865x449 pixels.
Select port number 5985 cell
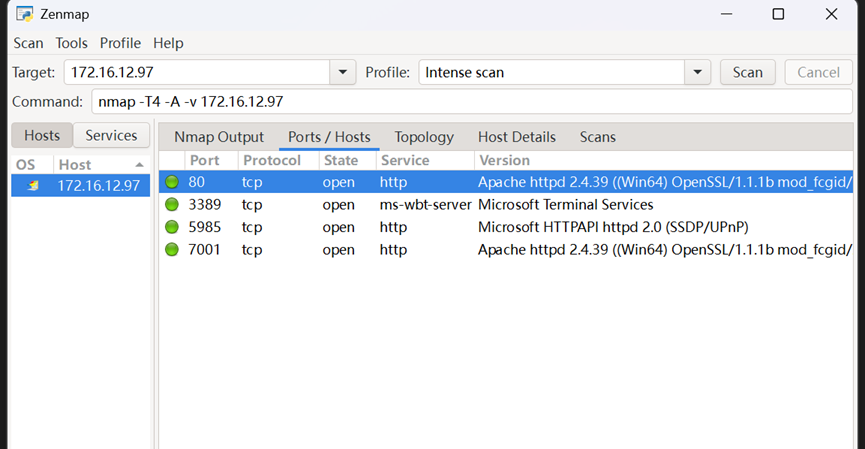tap(205, 227)
